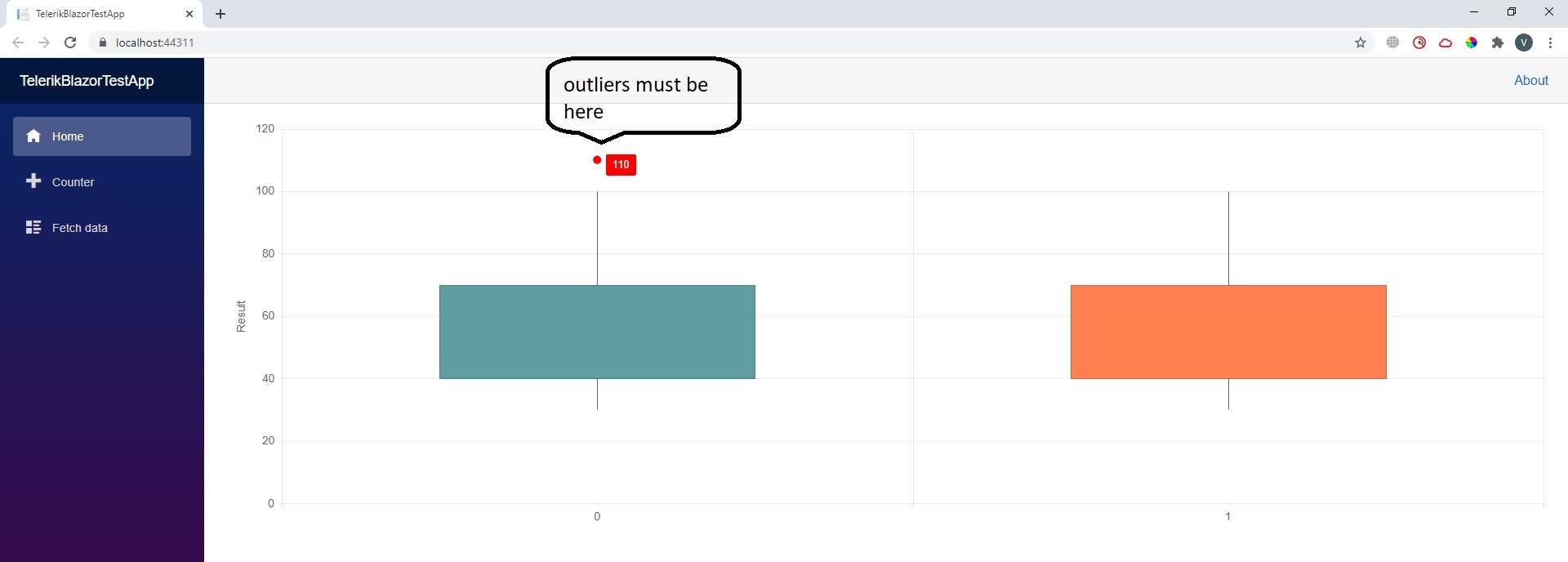Close the TelerikBlazorTestApp tab
This screenshot has width=1568, height=562.
click(x=189, y=14)
